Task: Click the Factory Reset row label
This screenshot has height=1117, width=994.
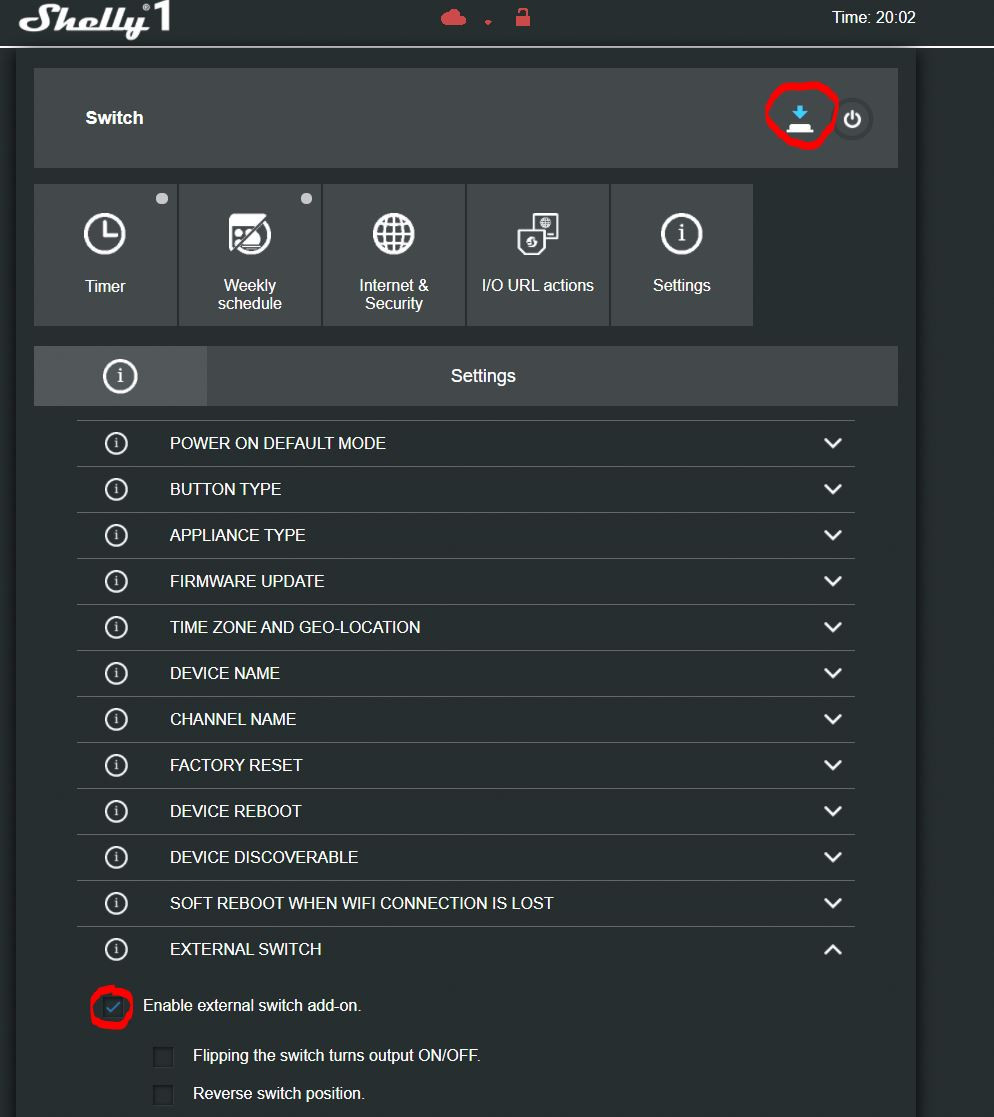Action: pos(236,765)
